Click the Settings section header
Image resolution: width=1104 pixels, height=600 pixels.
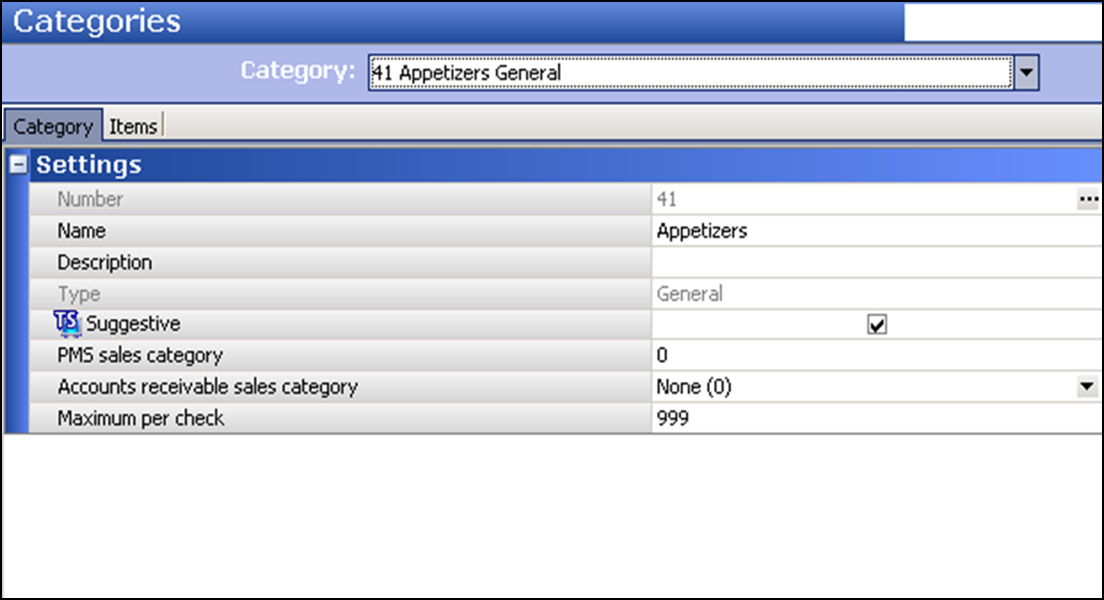566,164
